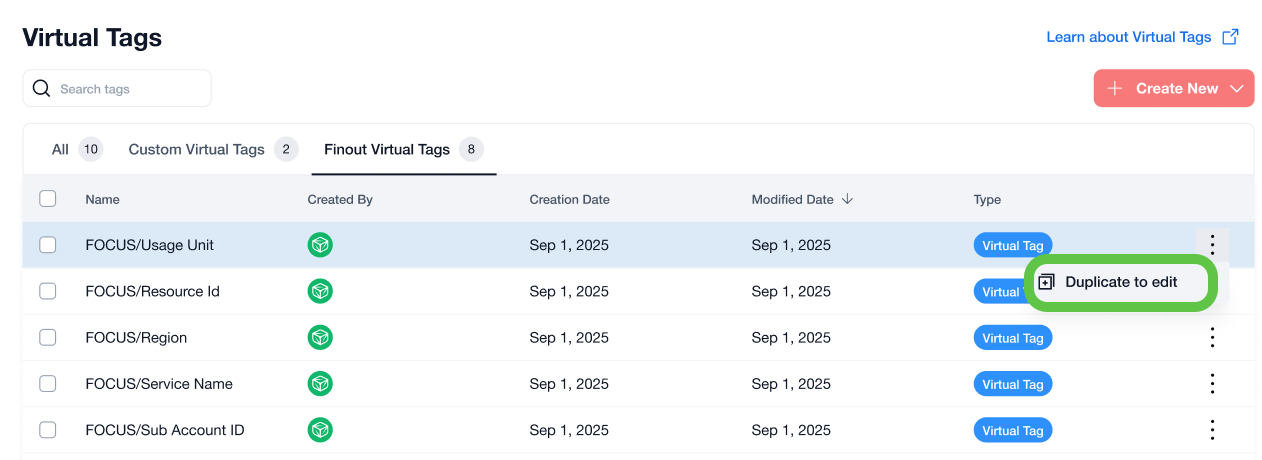Click the magnifier icon in search box
Screen dimensions: 1262x460
(x=41, y=89)
